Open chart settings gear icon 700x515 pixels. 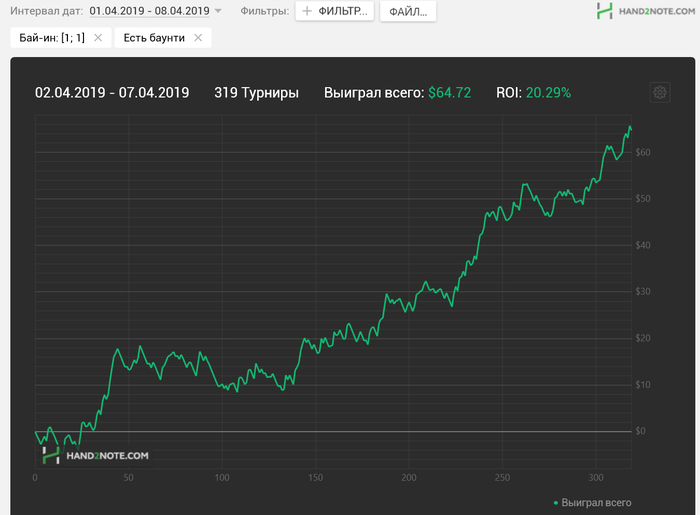pos(660,92)
